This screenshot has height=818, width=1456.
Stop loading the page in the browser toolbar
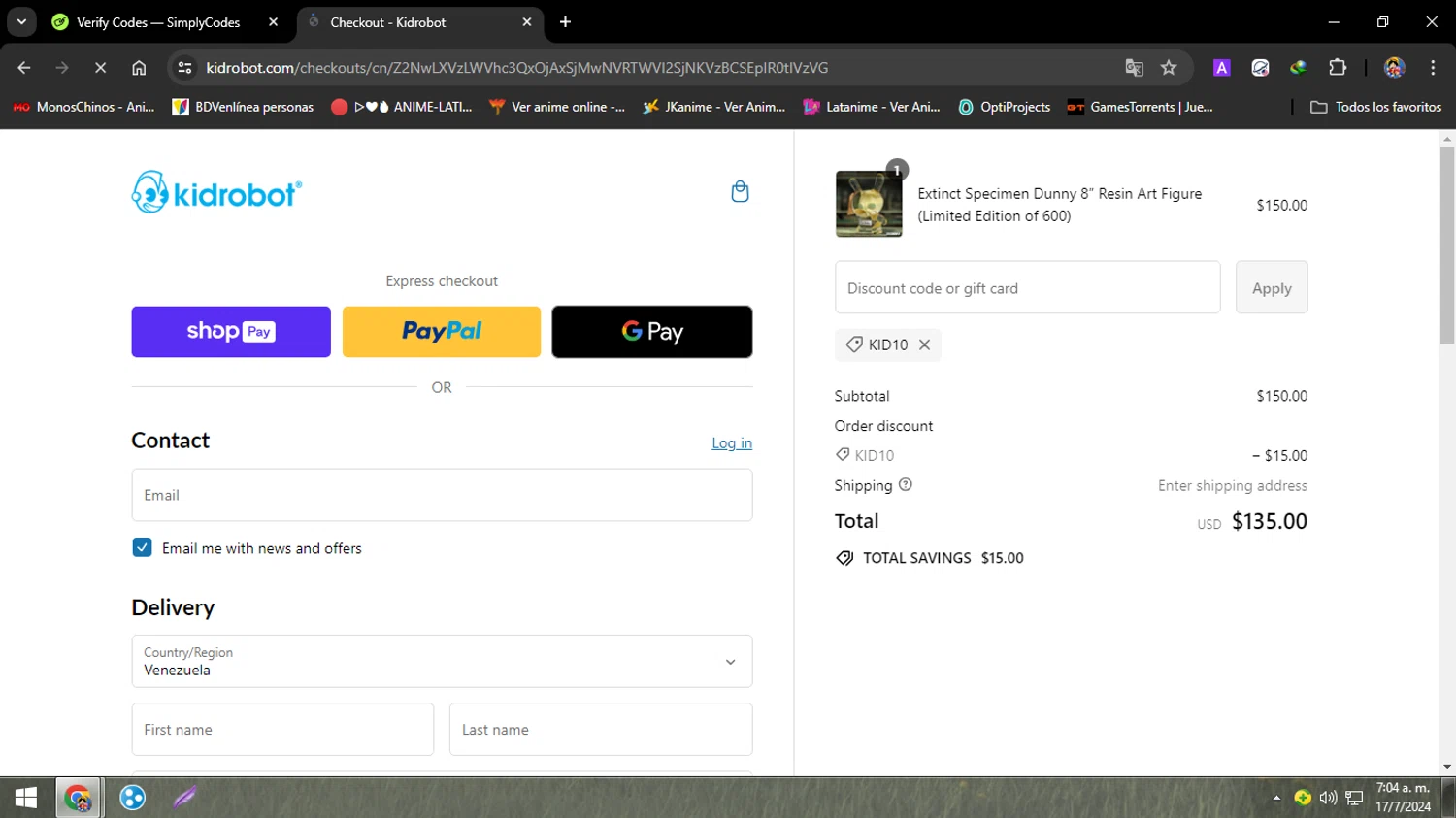pos(100,68)
